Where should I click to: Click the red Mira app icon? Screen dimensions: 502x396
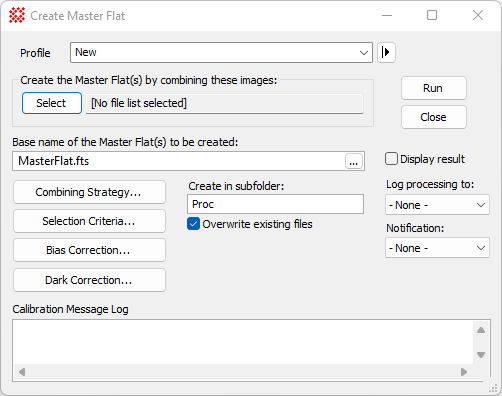click(x=17, y=15)
